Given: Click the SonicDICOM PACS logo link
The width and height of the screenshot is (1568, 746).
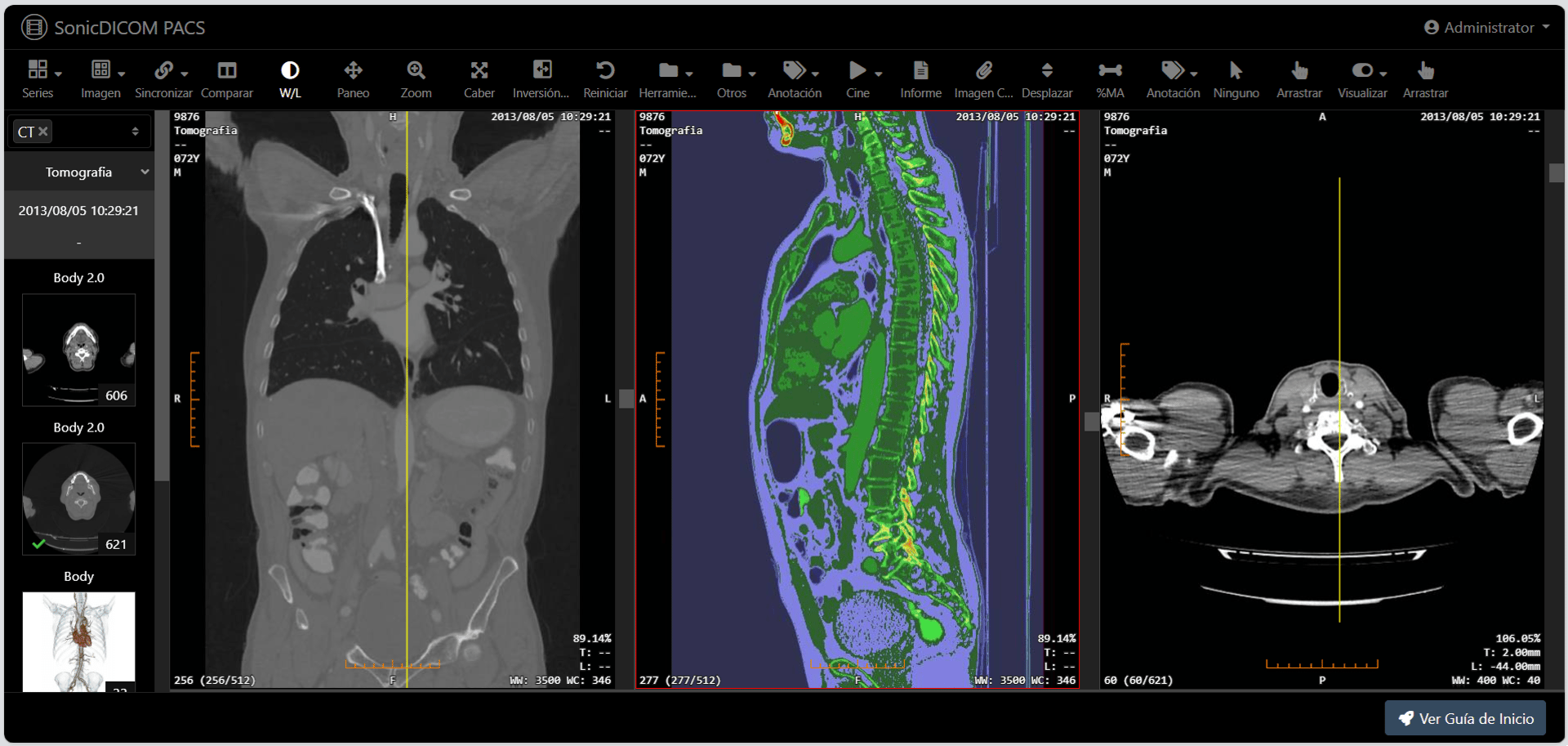Looking at the screenshot, I should 114,28.
